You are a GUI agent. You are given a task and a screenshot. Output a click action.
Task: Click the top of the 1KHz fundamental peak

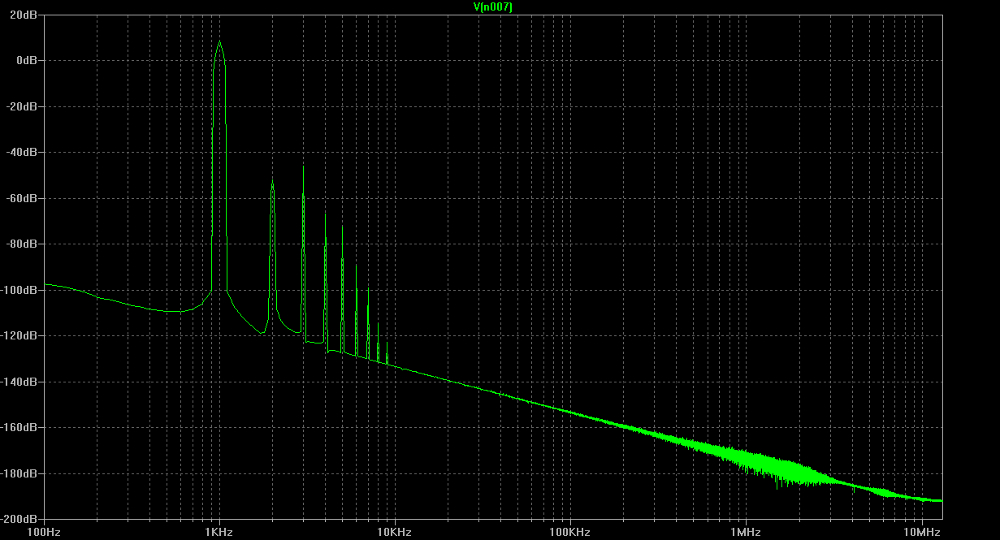tap(219, 42)
